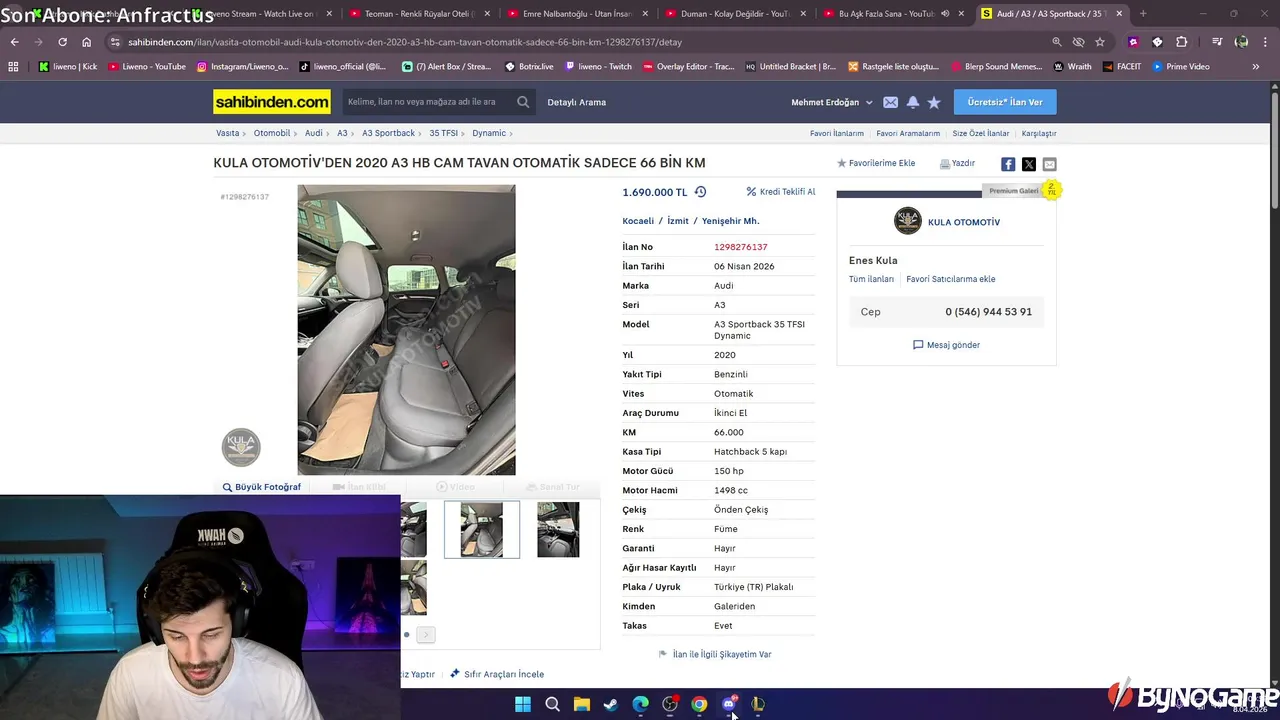The width and height of the screenshot is (1280, 720).
Task: Click Sıfır Araçları İncele link
Action: click(497, 674)
